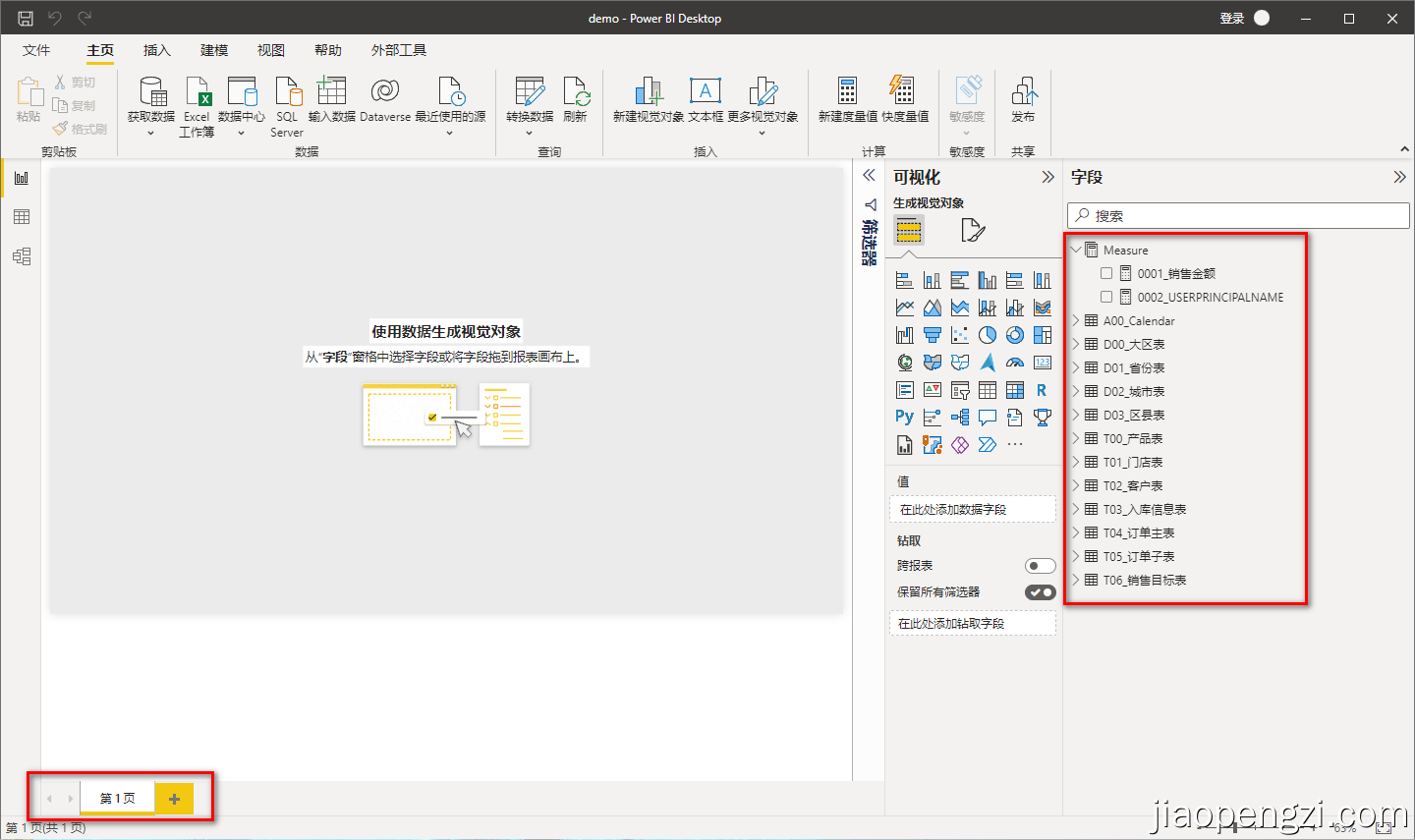Image resolution: width=1415 pixels, height=840 pixels.
Task: Open the 帮助 ribbon tab
Action: click(x=328, y=50)
